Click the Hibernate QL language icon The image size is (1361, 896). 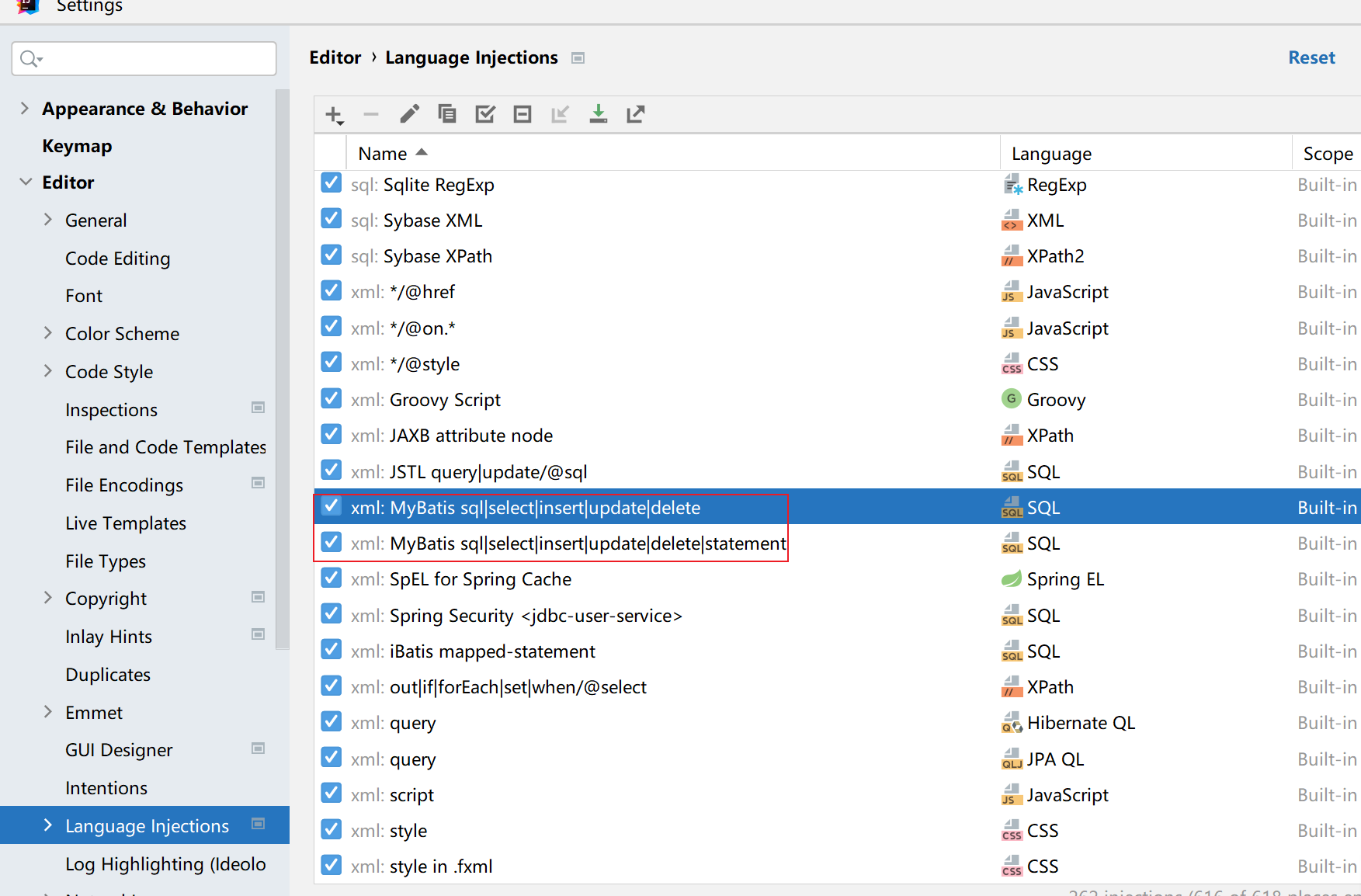[x=1012, y=723]
